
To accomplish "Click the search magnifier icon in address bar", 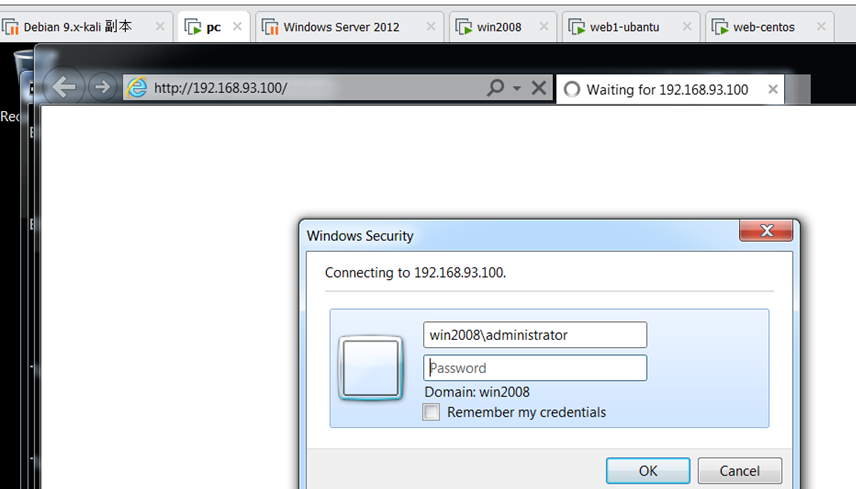I will tap(495, 88).
